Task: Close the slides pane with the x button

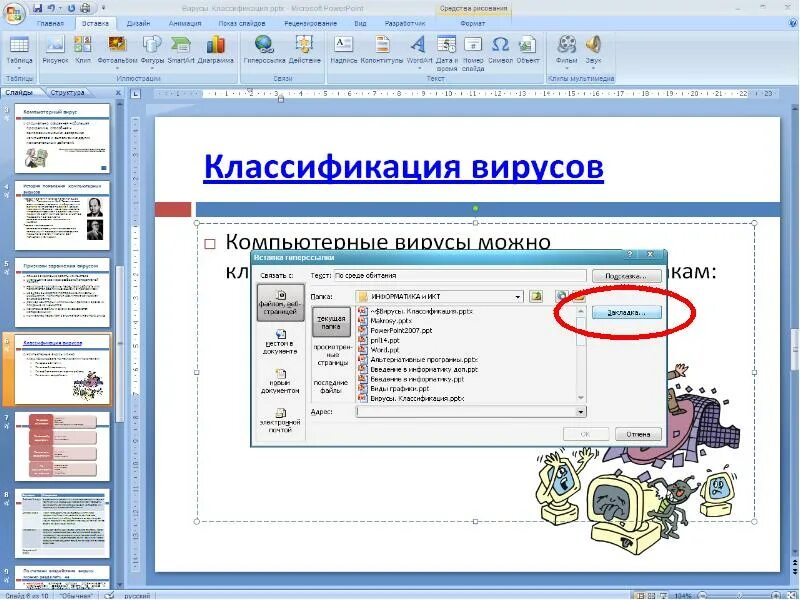Action: click(118, 93)
